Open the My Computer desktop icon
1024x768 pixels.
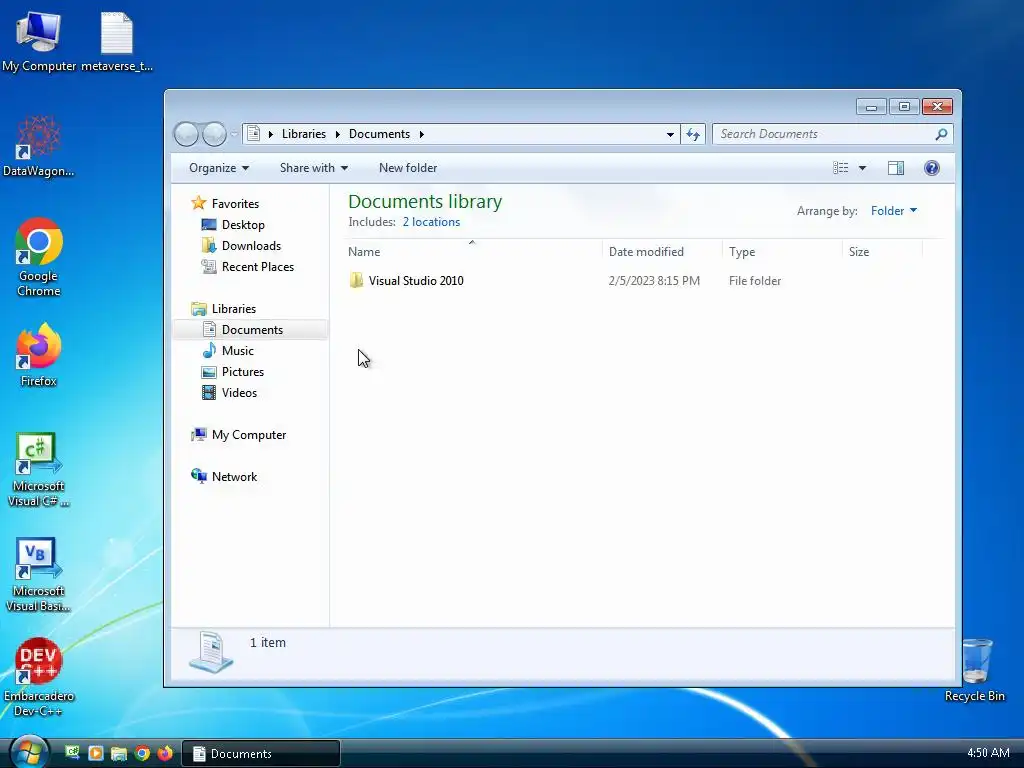point(39,41)
